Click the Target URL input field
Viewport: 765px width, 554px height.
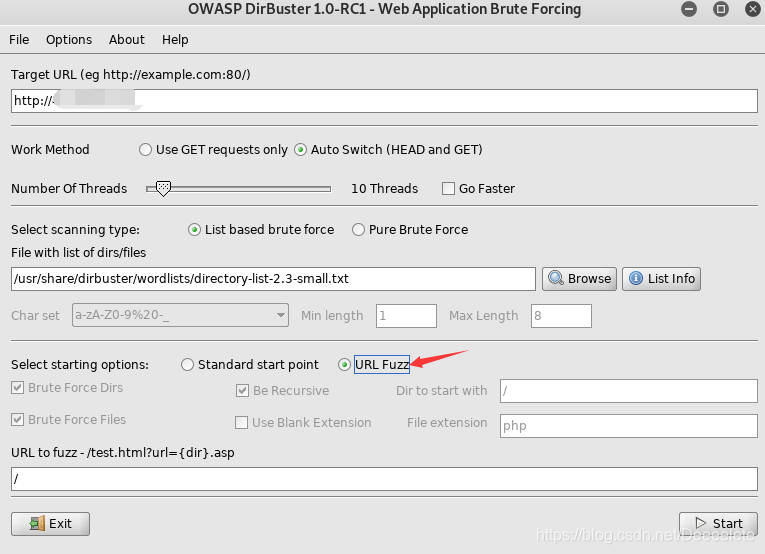click(x=384, y=101)
